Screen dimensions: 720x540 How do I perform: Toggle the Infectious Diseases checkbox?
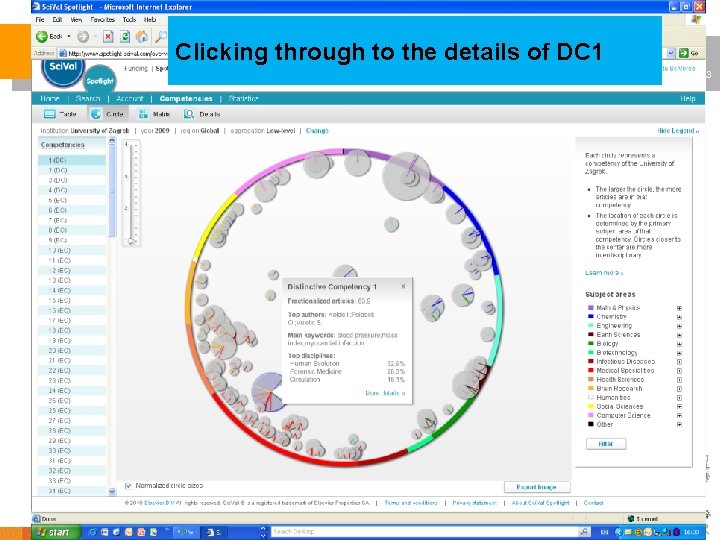pos(679,362)
